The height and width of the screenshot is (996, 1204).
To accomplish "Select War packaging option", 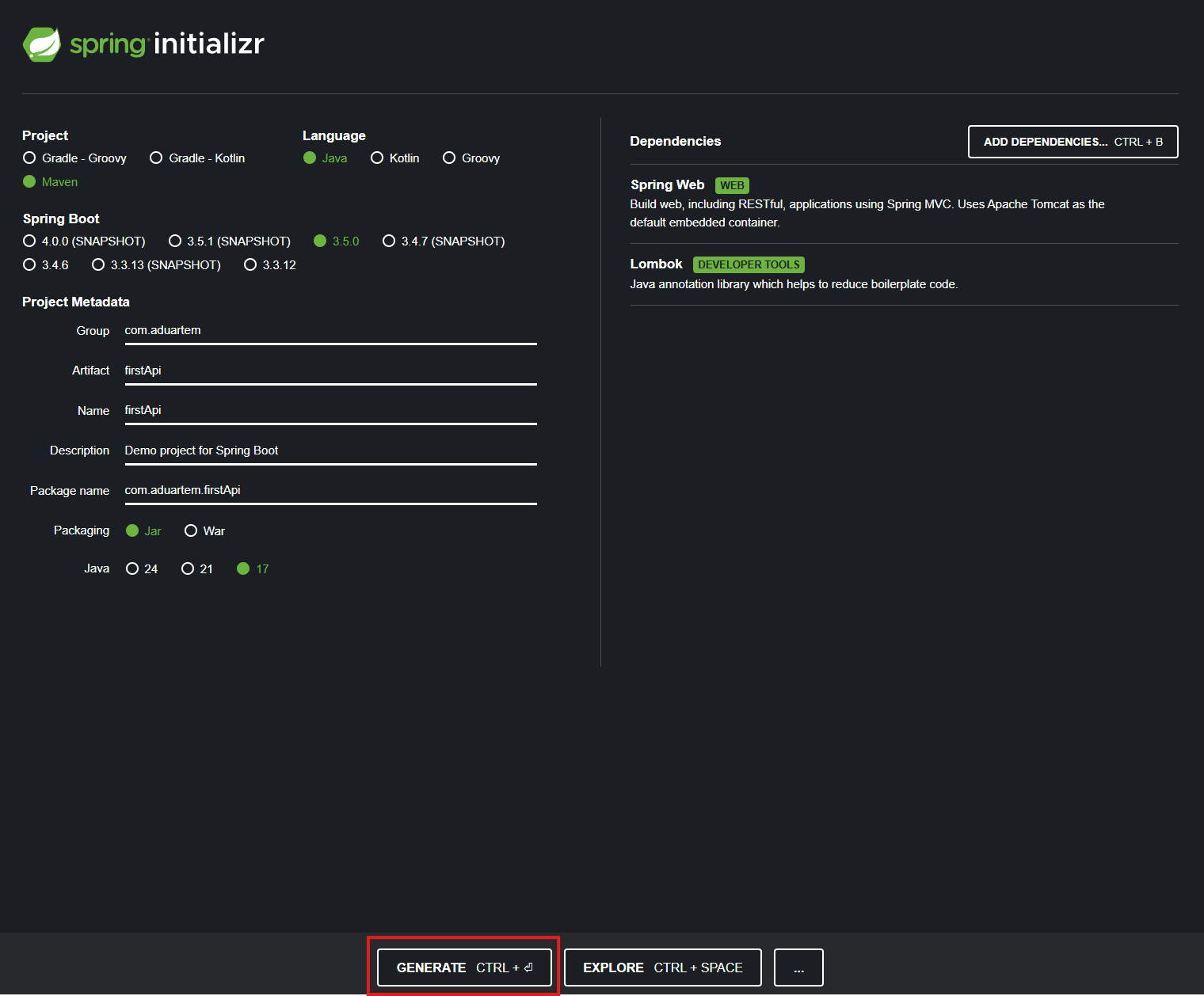I will (x=204, y=531).
